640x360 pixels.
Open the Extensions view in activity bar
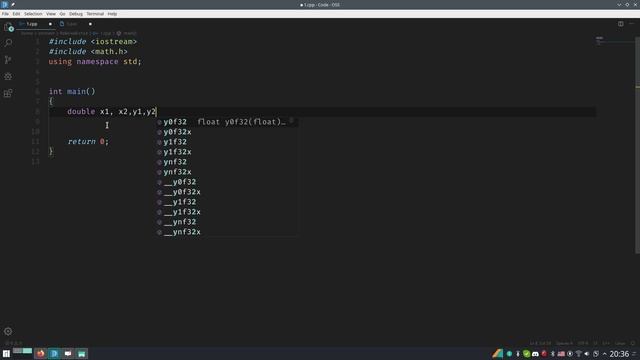point(8,93)
